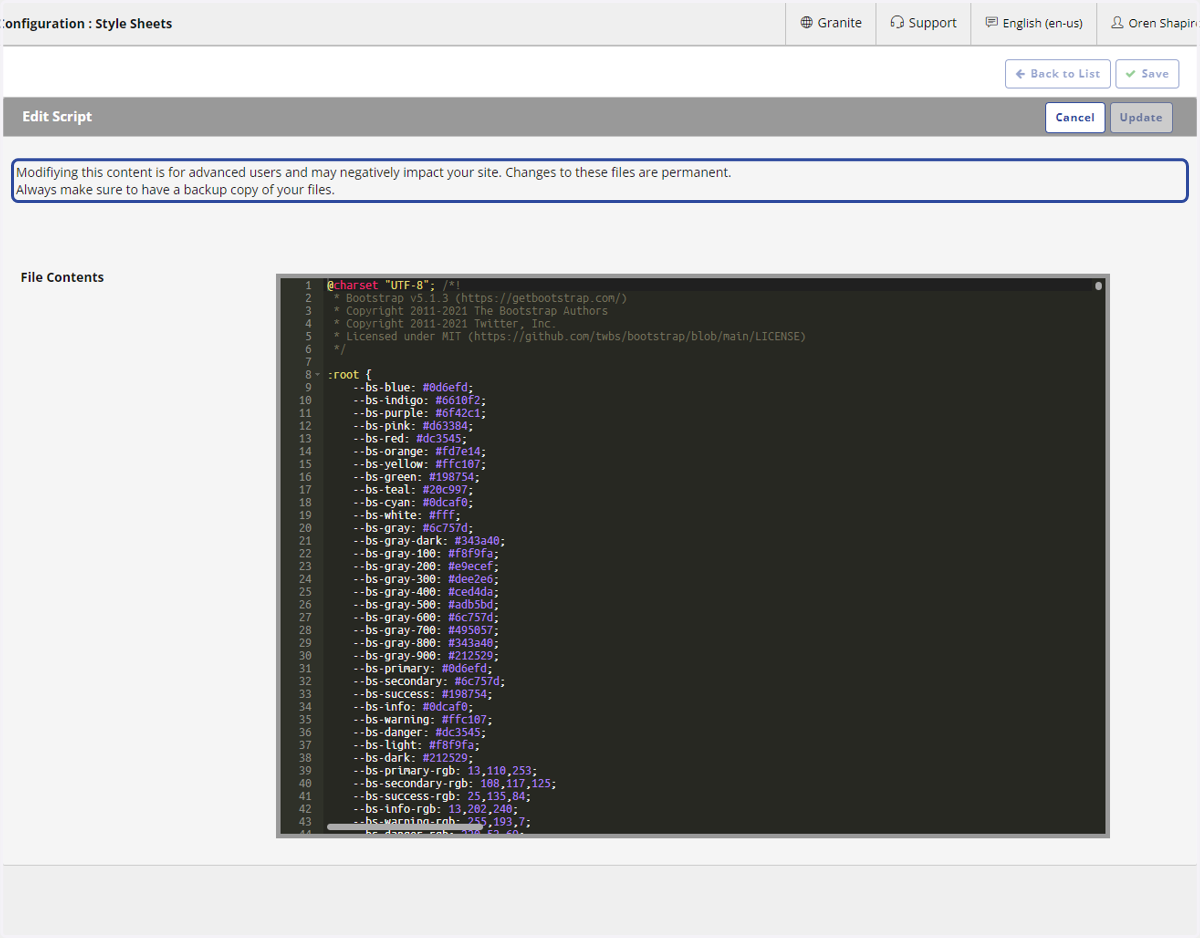Click the speech bubble language icon
This screenshot has height=938, width=1200.
pos(991,23)
